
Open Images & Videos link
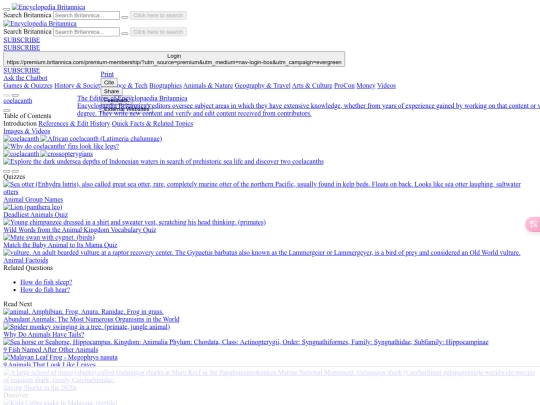pyautogui.click(x=27, y=131)
